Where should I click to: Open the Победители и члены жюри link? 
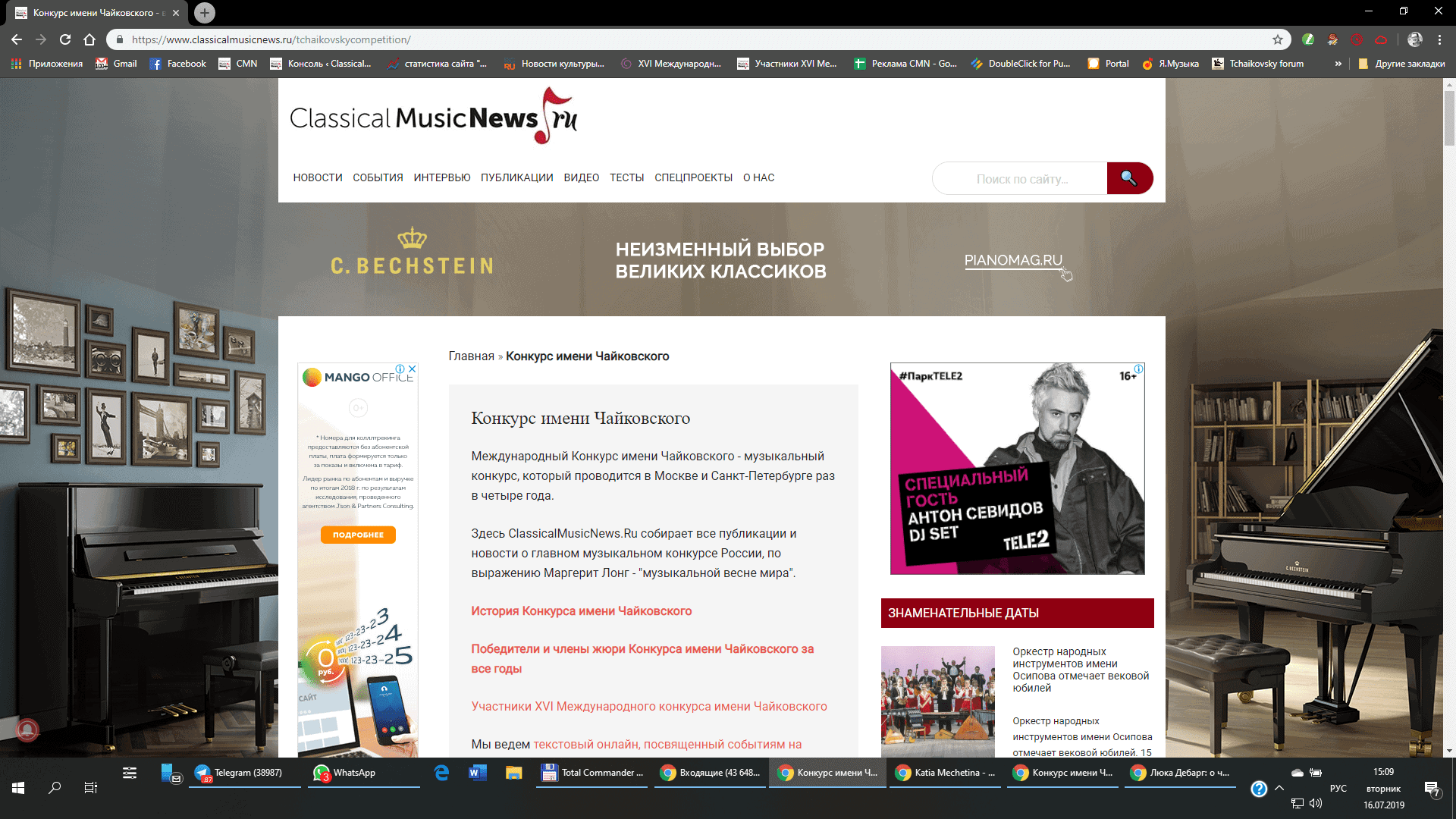642,659
